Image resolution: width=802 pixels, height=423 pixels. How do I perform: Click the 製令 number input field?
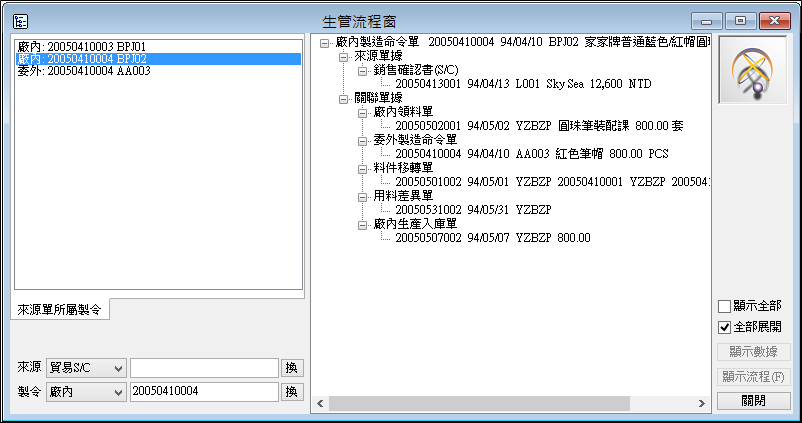[x=203, y=391]
